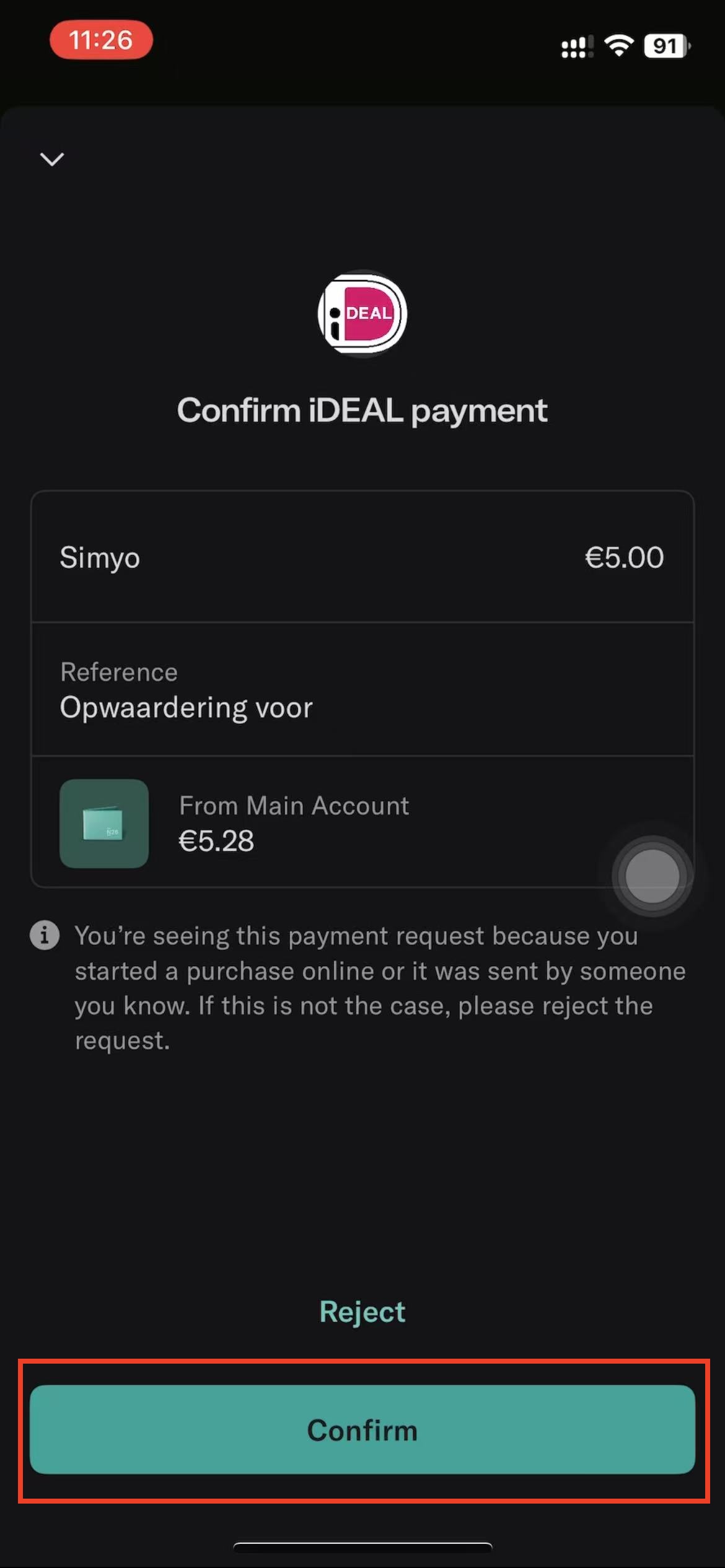
Task: Tap the red 11:26 recording time pill
Action: [101, 40]
